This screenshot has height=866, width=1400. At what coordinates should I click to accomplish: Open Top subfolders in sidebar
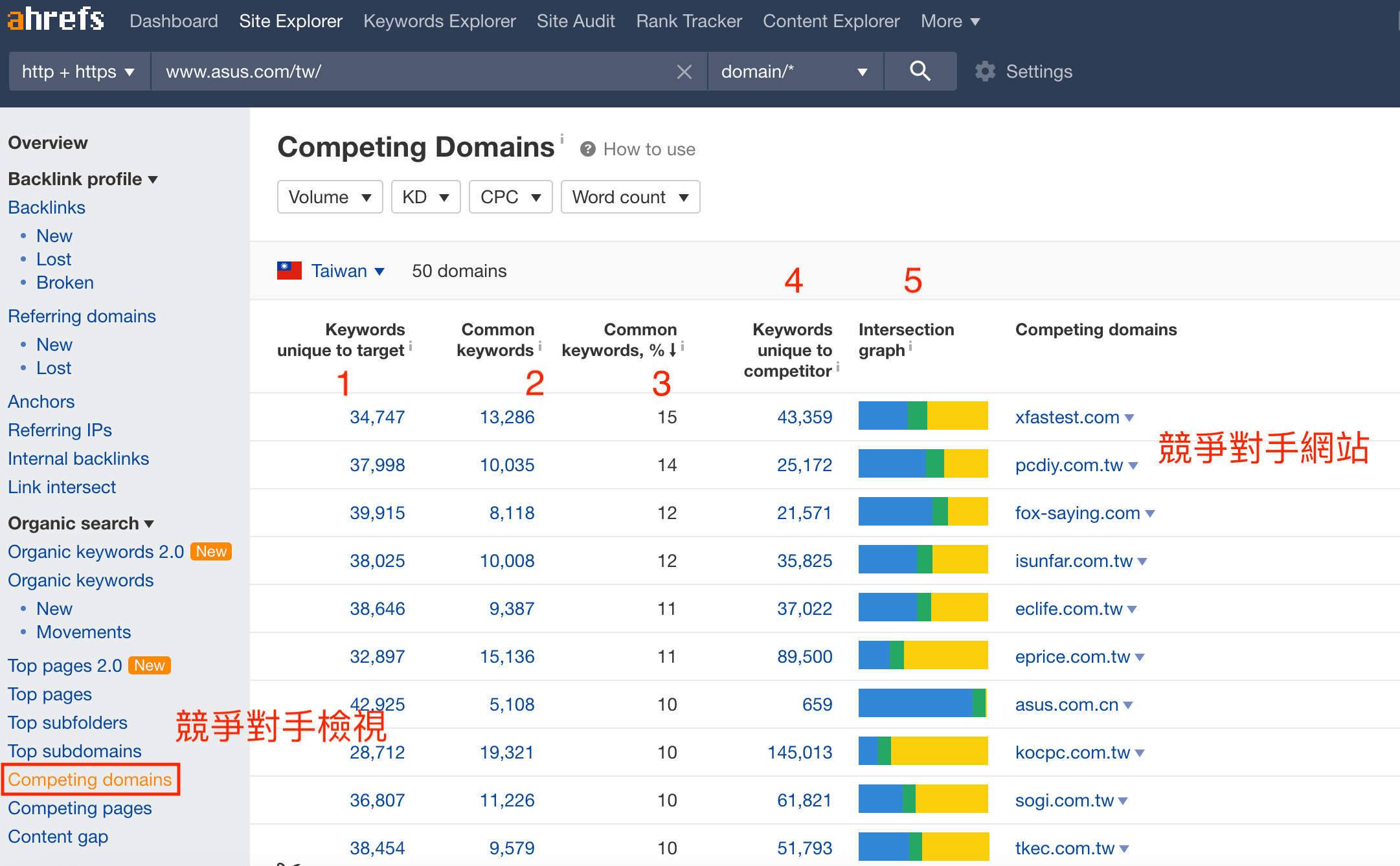67,722
